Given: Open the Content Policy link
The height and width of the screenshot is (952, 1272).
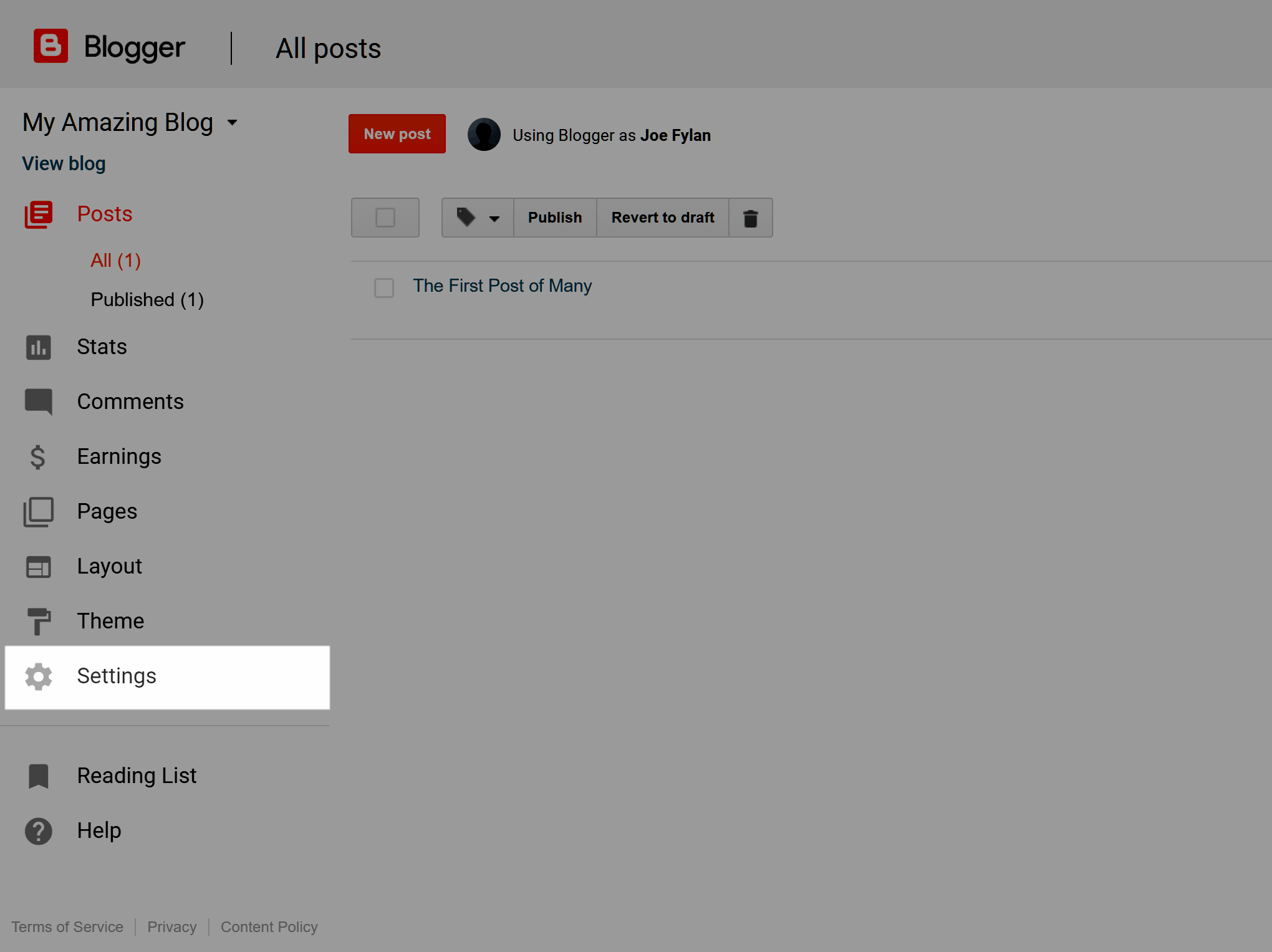Looking at the screenshot, I should pyautogui.click(x=269, y=927).
